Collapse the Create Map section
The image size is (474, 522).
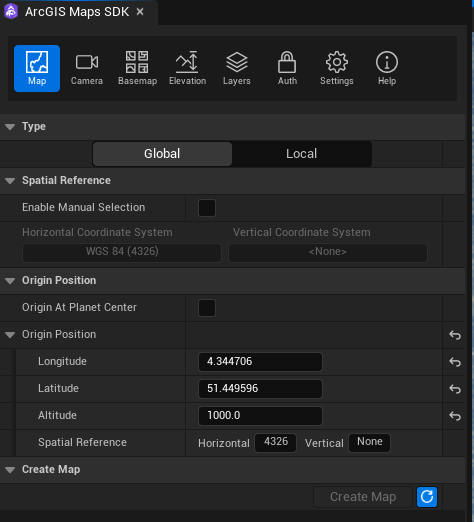click(10, 470)
